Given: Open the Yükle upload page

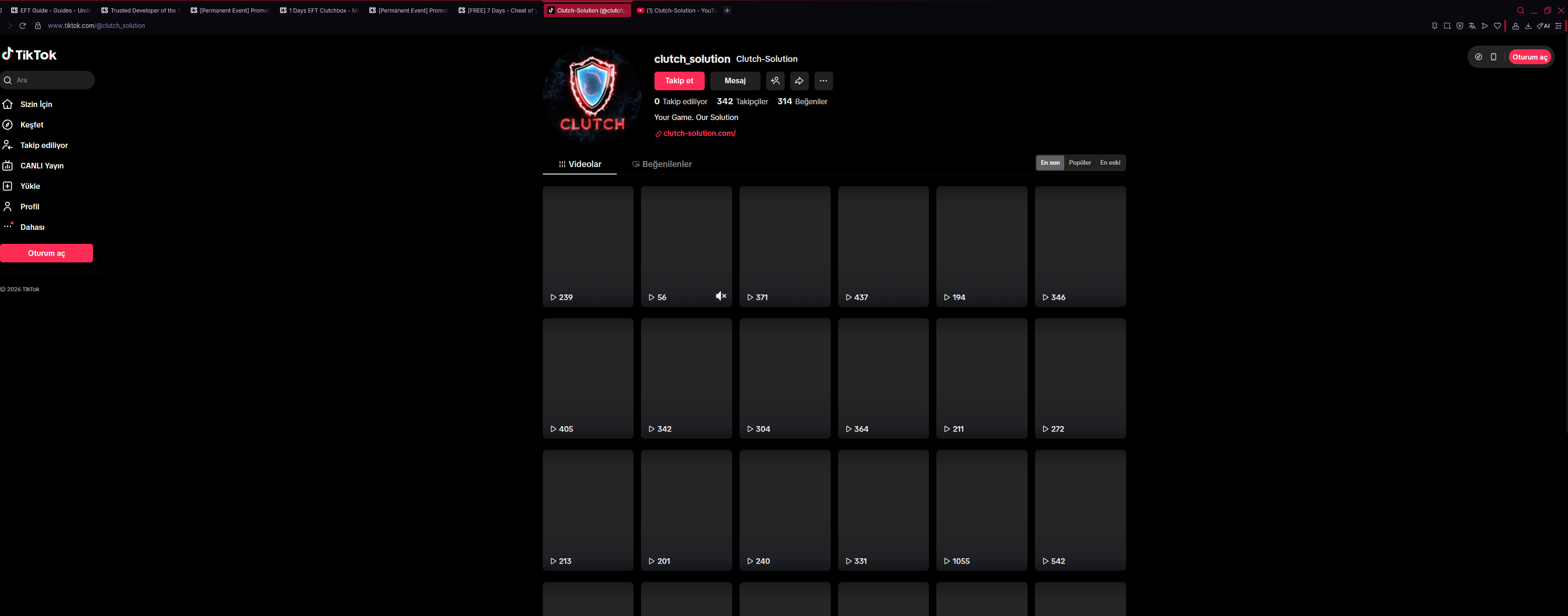Looking at the screenshot, I should (21, 186).
